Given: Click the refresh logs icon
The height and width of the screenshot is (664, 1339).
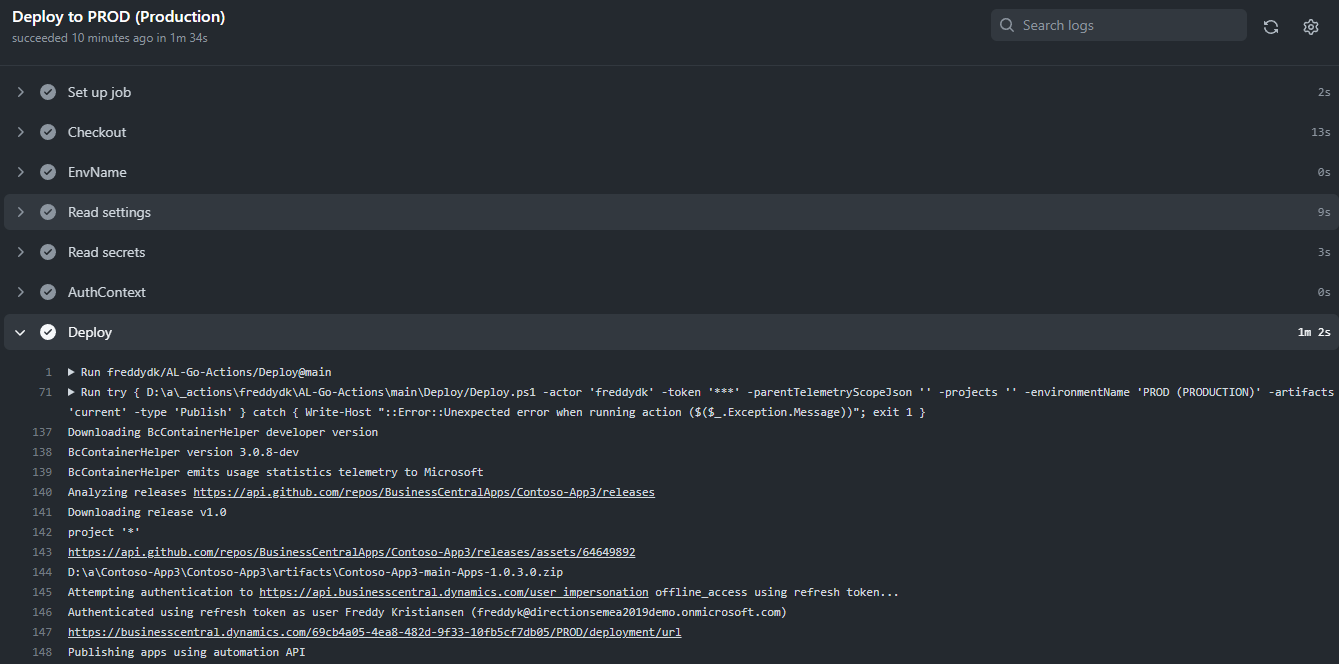Looking at the screenshot, I should pos(1270,26).
